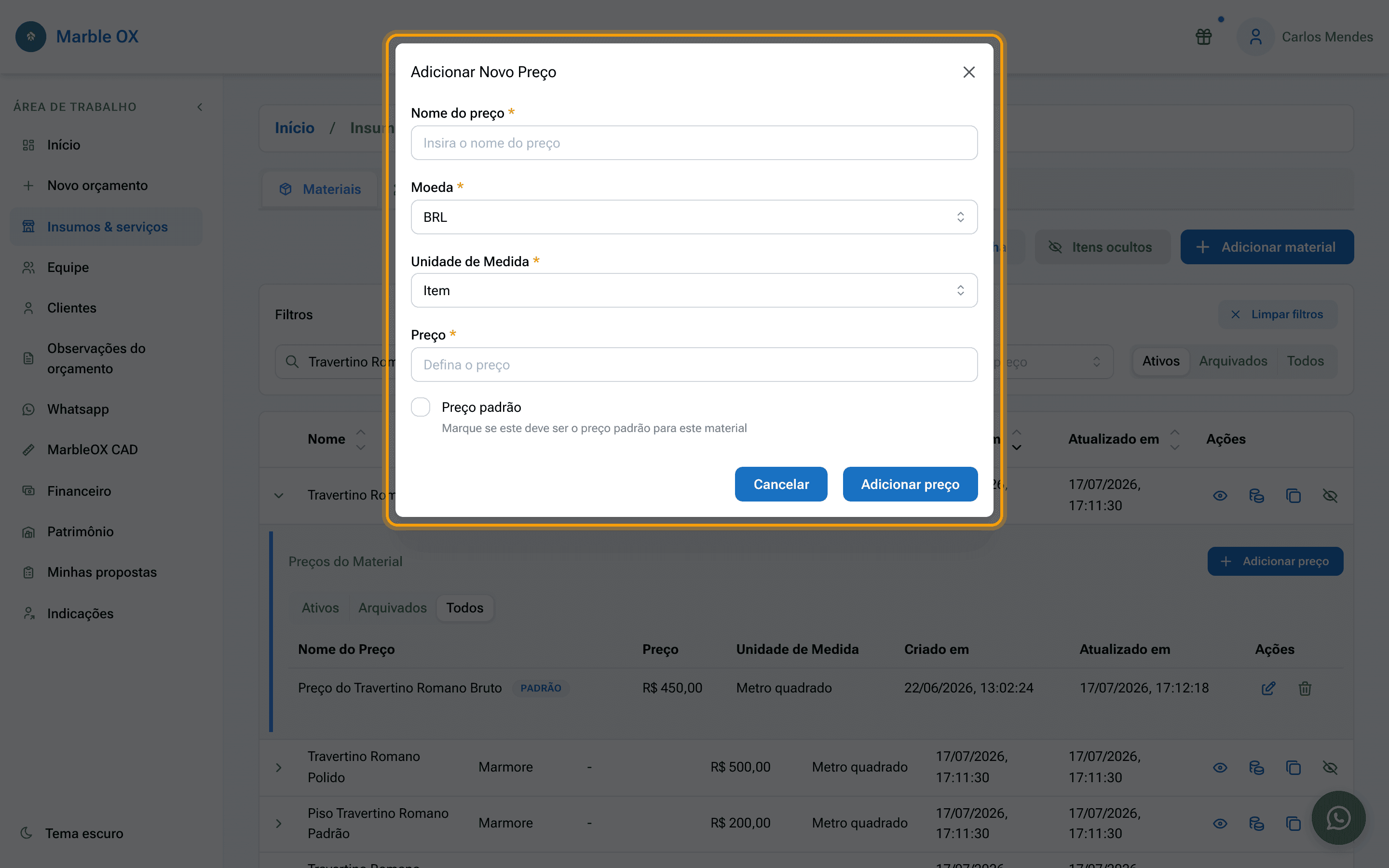Open the Moeda dropdown showing BRL
The width and height of the screenshot is (1389, 868).
pyautogui.click(x=694, y=217)
